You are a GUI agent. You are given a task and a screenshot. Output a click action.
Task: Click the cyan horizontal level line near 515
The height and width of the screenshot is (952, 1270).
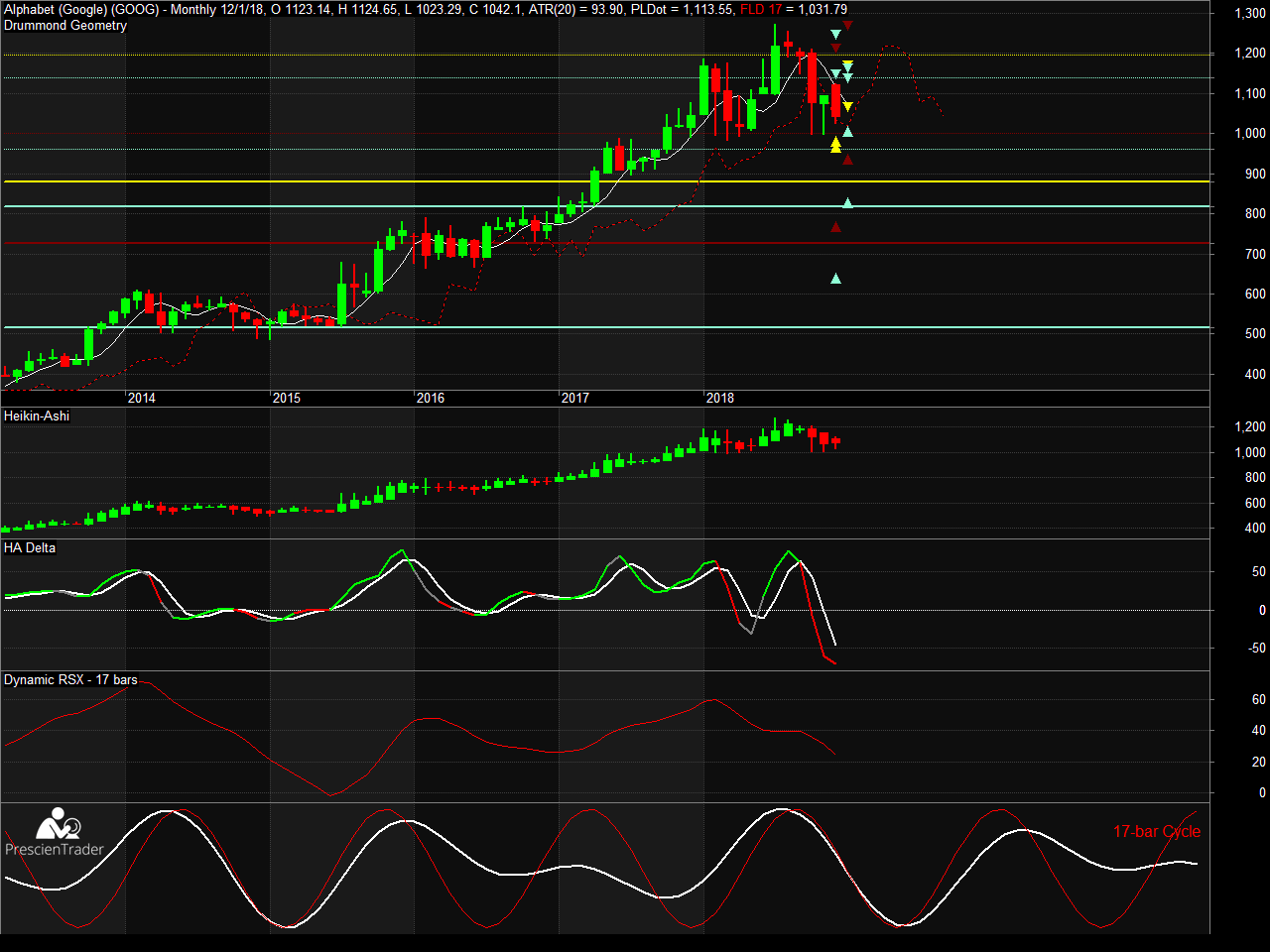[x=607, y=327]
